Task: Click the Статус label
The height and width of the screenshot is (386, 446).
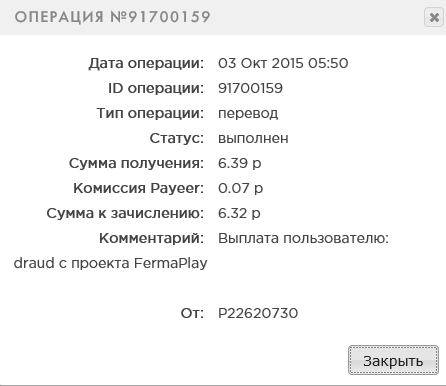Action: pyautogui.click(x=177, y=138)
